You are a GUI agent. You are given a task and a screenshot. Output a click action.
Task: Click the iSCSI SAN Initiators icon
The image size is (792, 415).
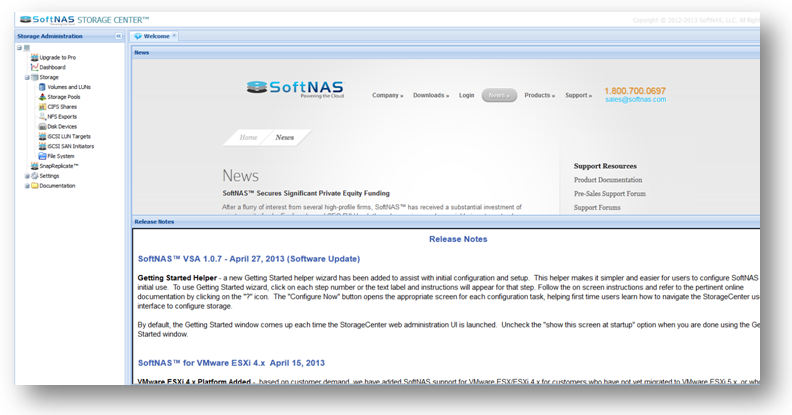pos(42,146)
